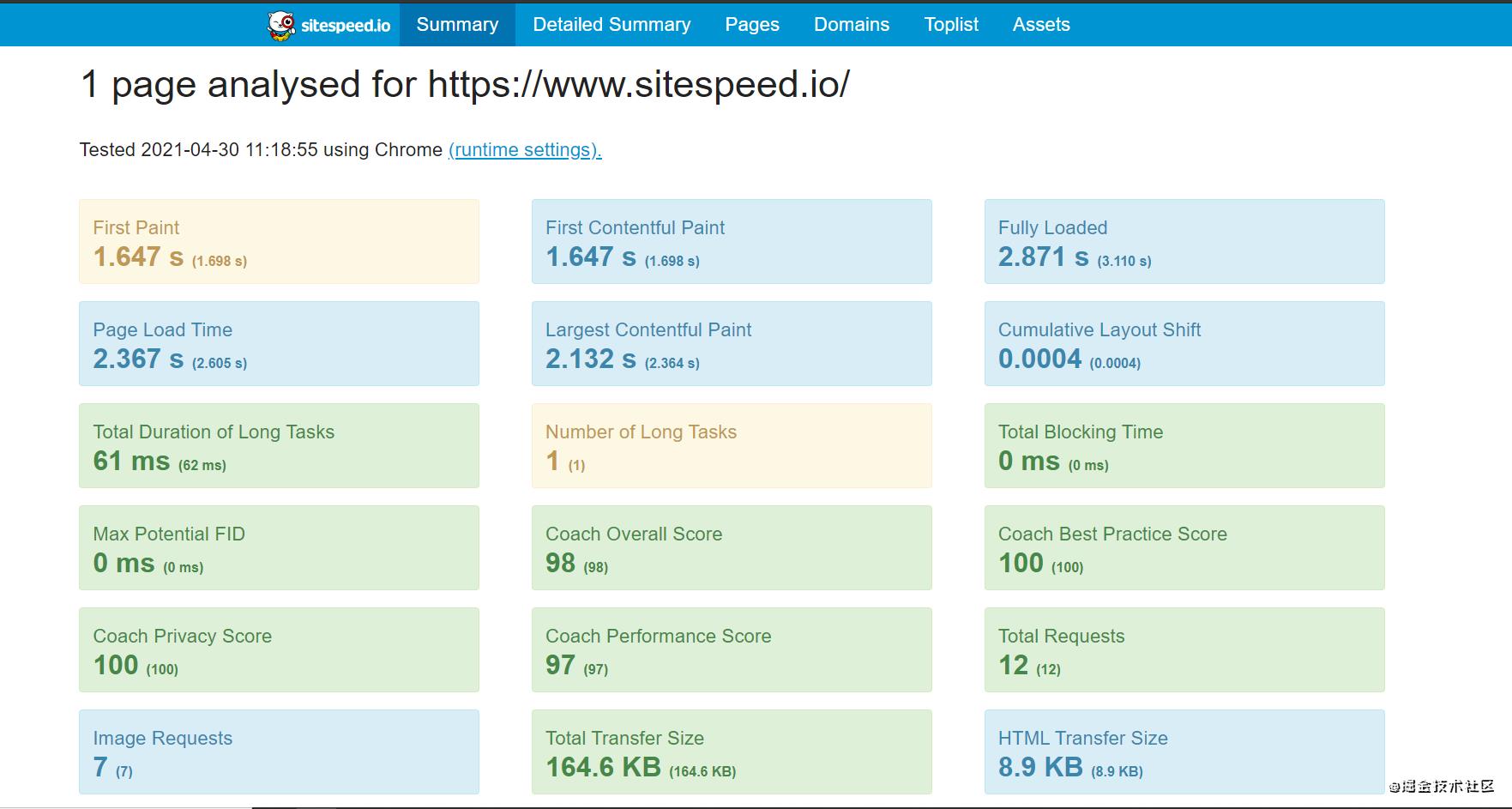Click the First Contentful Paint card
Screen dimensions: 1512x809
click(x=732, y=242)
